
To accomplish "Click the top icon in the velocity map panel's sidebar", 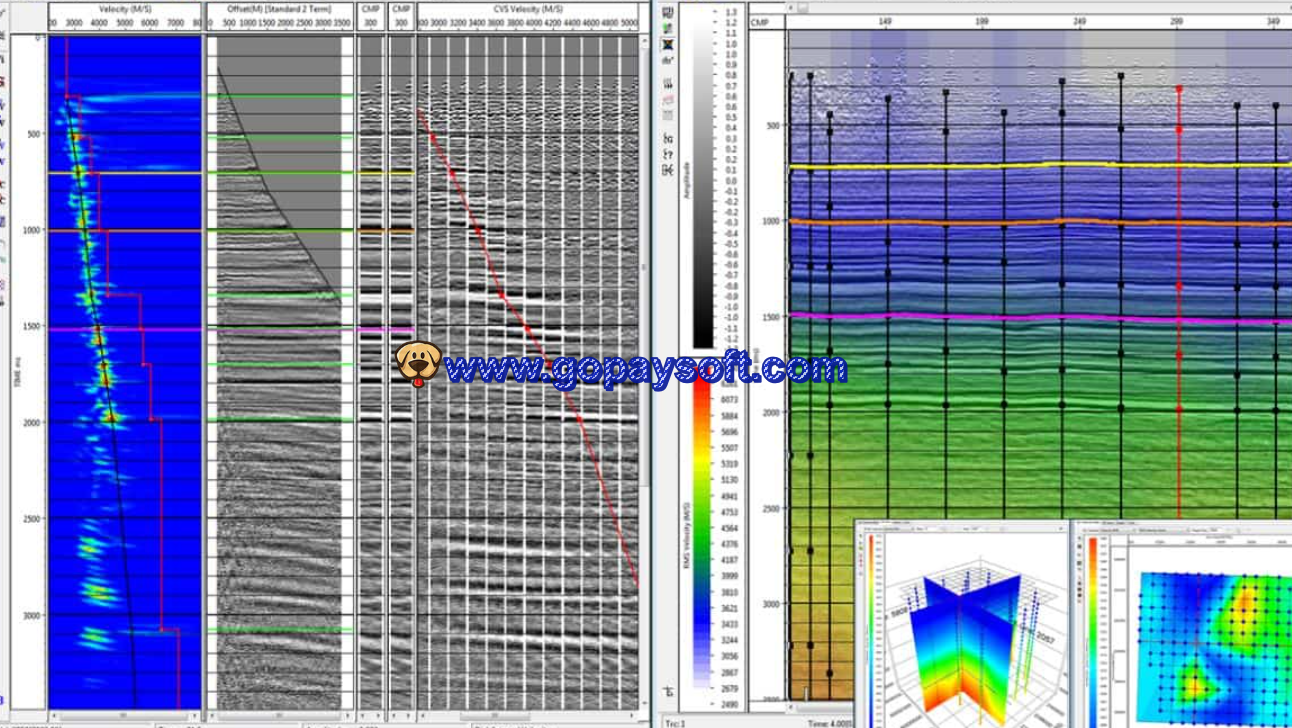I will pos(1078,539).
